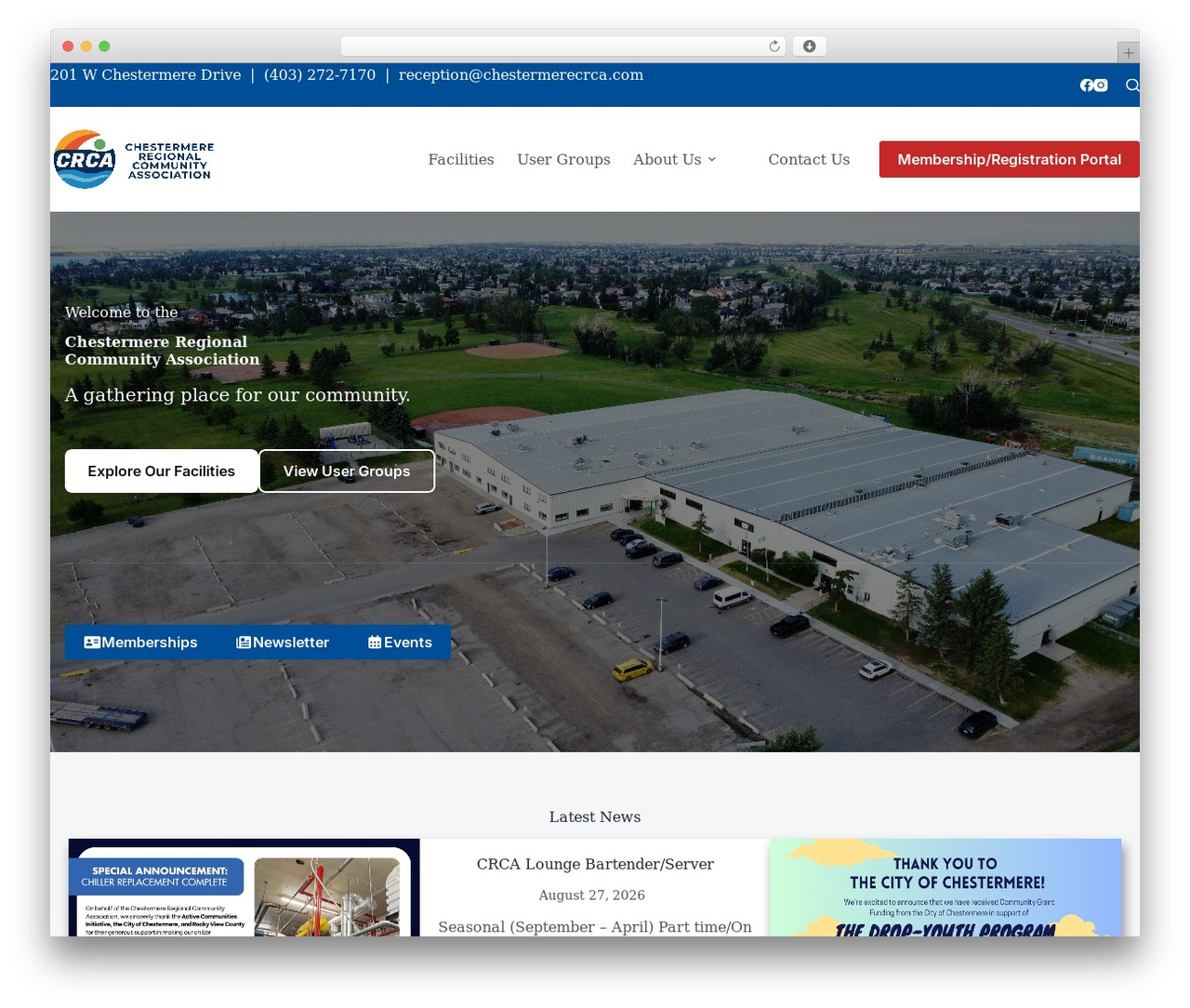1190x1008 pixels.
Task: Open the Membership/Registration Portal
Action: [1010, 160]
